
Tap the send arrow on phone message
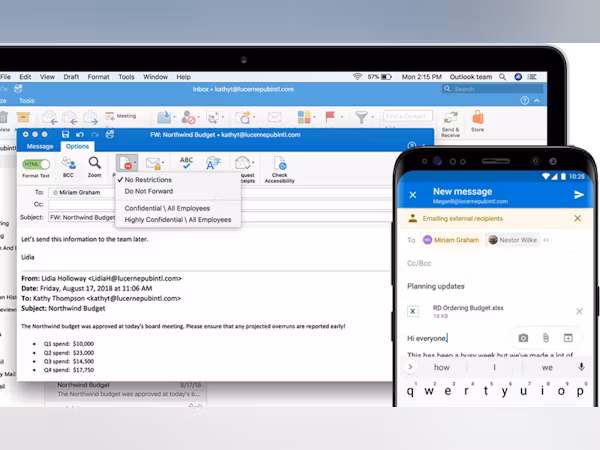[578, 194]
